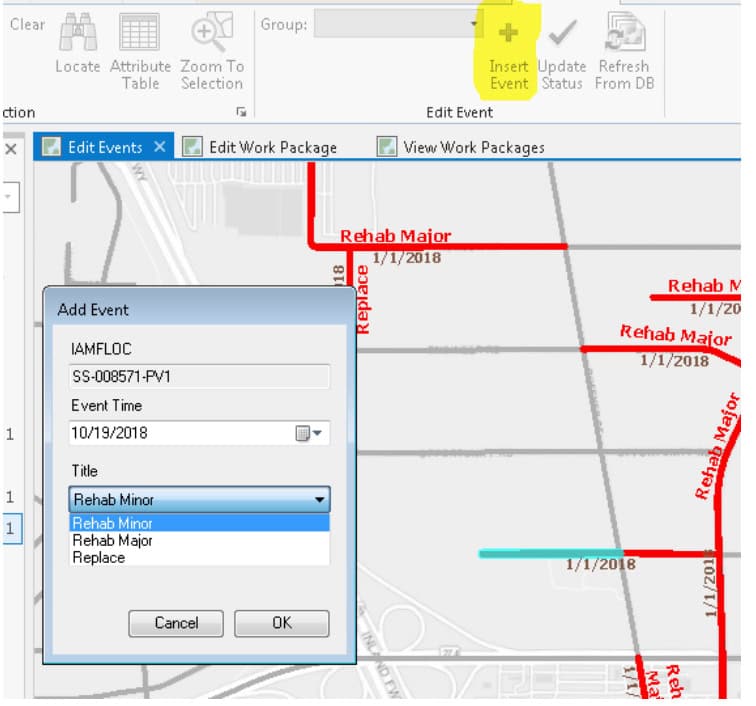Choose Rehab Major from Title list

(x=112, y=540)
